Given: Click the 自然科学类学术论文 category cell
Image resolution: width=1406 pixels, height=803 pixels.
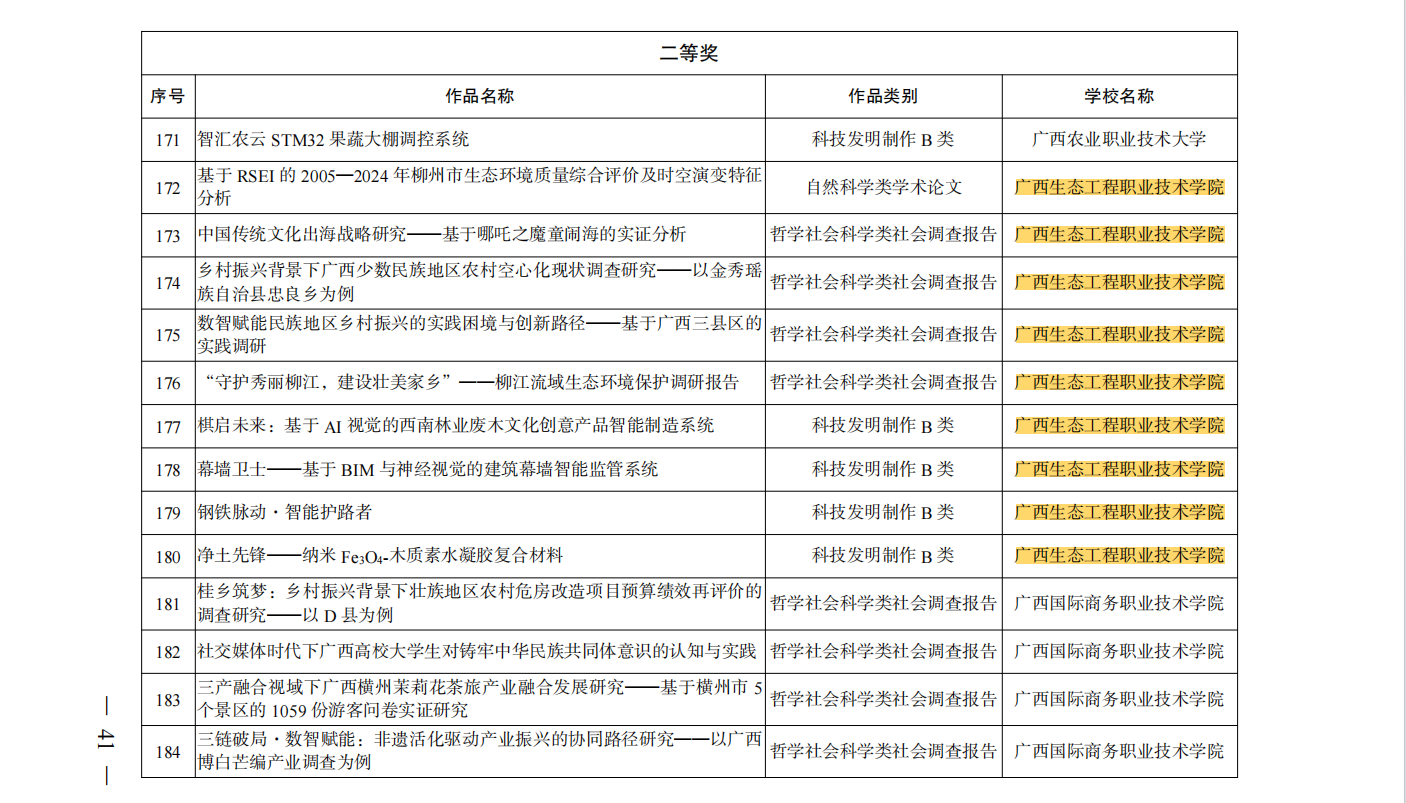Looking at the screenshot, I should pyautogui.click(x=883, y=188).
